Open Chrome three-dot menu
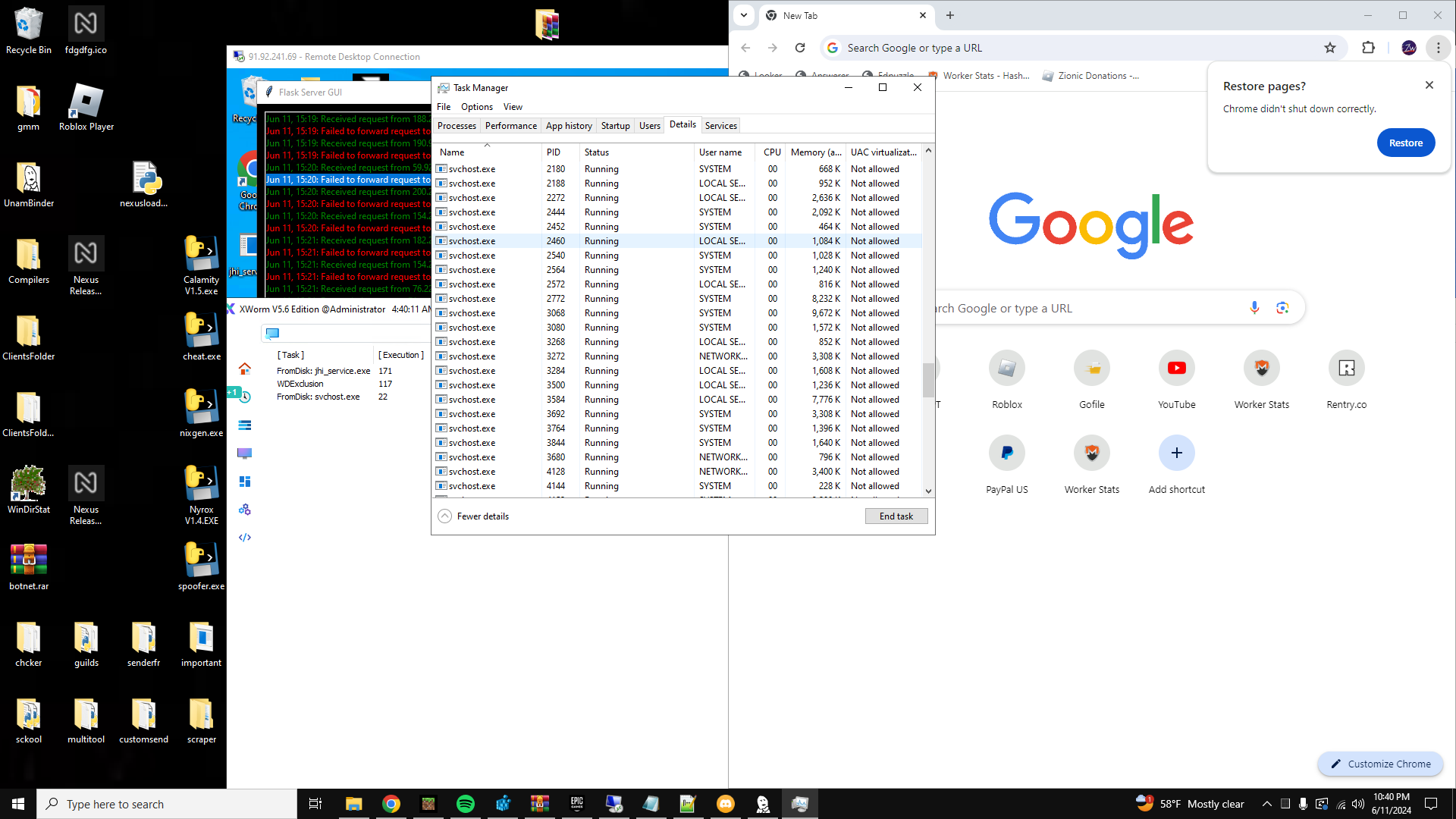This screenshot has height=819, width=1456. 1438,48
